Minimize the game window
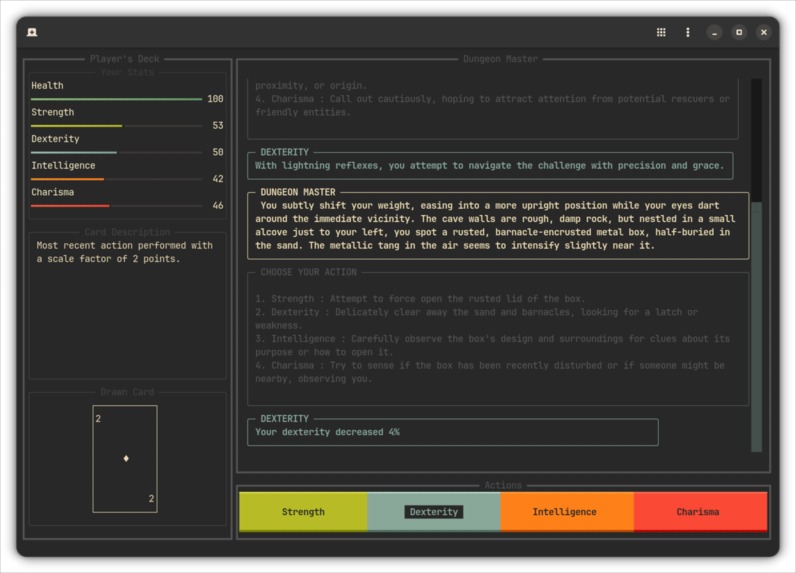This screenshot has width=796, height=573. click(x=714, y=32)
